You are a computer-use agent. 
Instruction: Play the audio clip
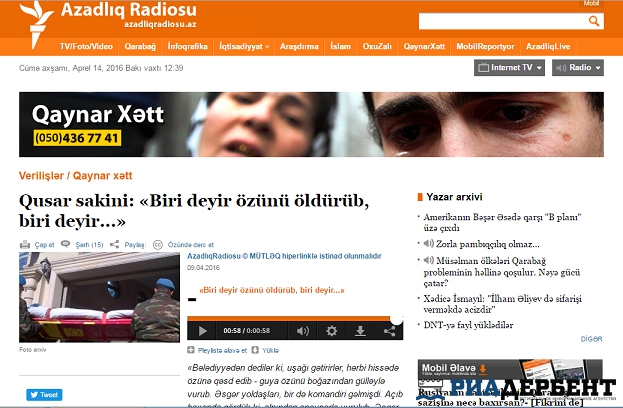[203, 330]
